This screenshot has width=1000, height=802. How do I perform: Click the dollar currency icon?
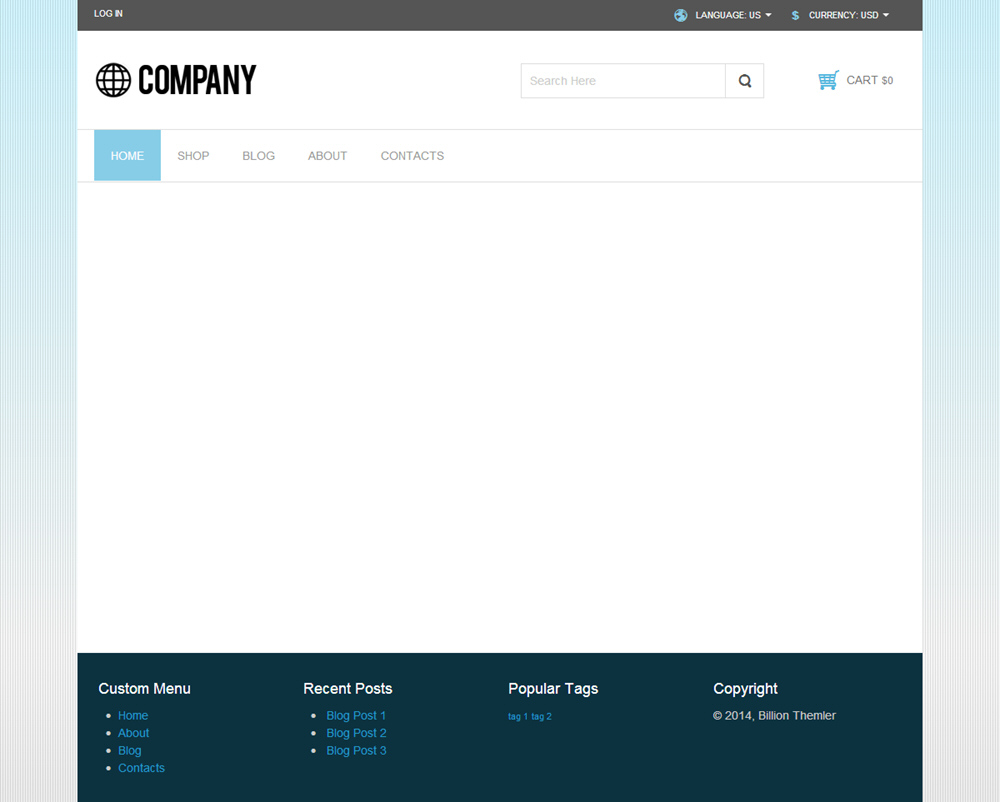click(795, 15)
